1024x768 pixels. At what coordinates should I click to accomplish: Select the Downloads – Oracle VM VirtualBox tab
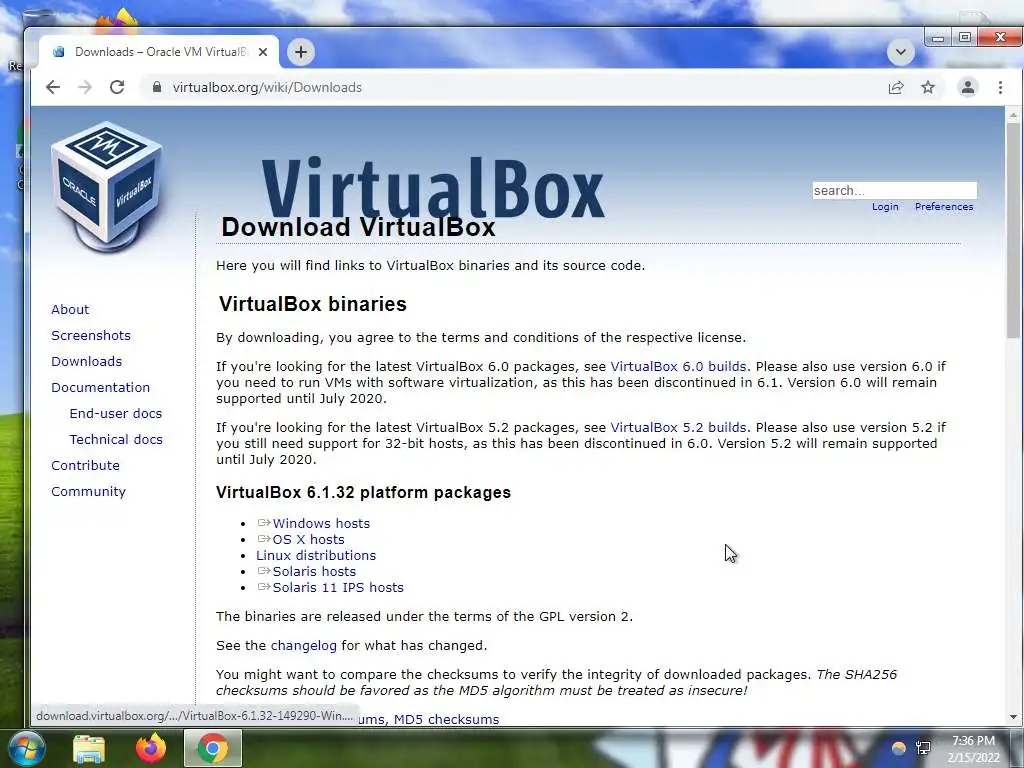tap(160, 52)
